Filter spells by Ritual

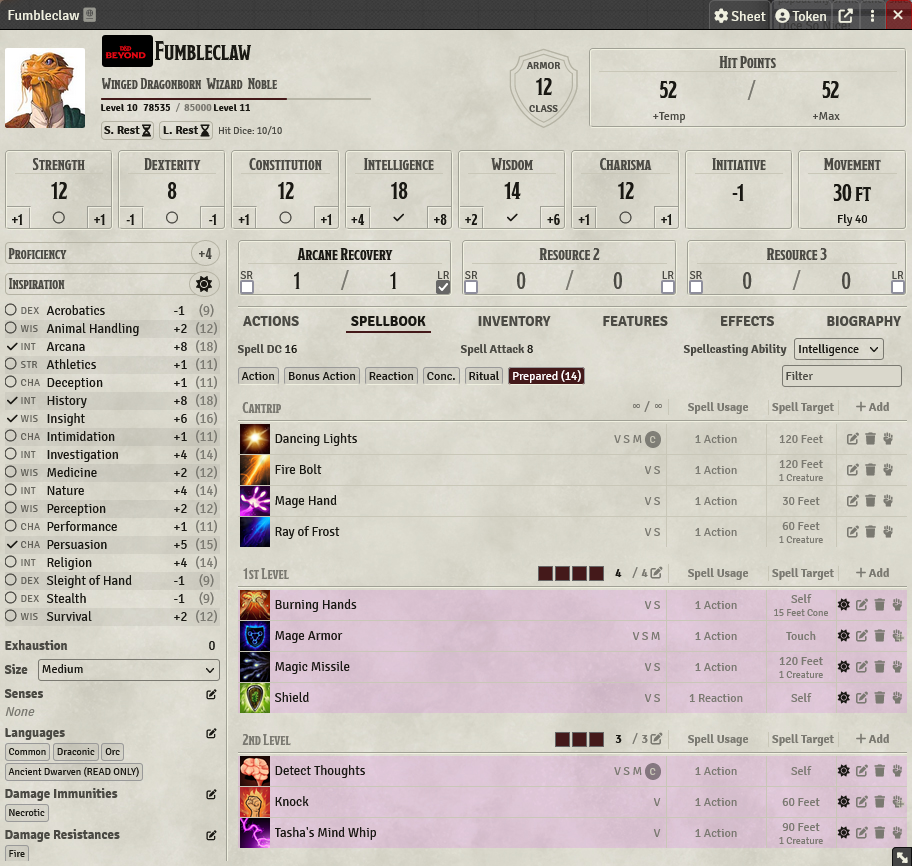483,376
